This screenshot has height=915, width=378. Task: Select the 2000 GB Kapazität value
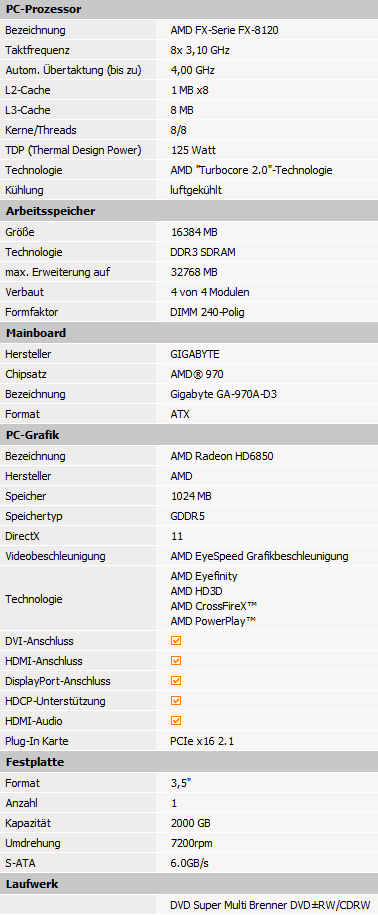pyautogui.click(x=191, y=823)
